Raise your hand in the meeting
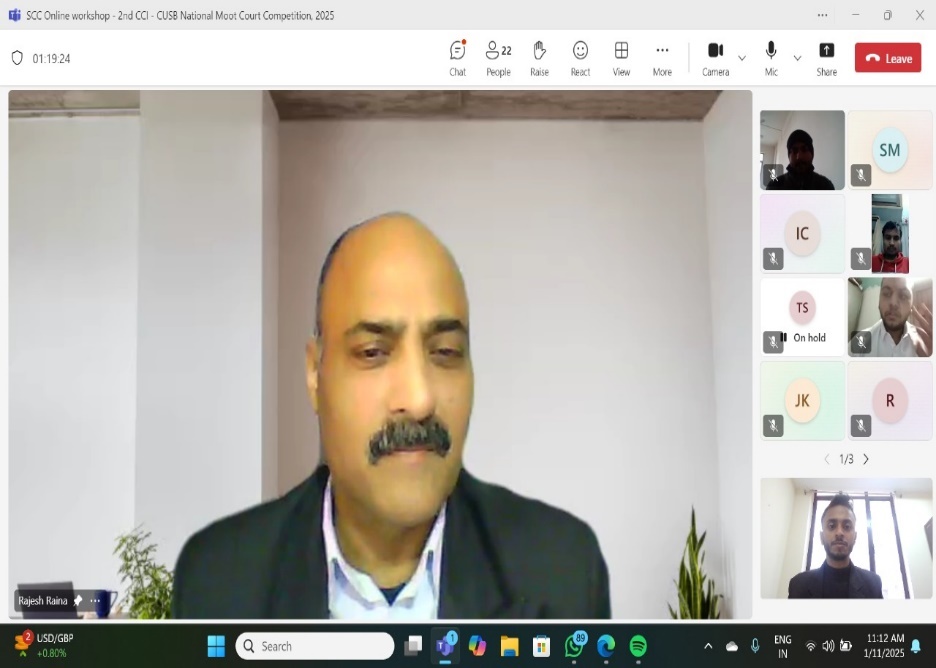Viewport: 936px width, 668px height. pyautogui.click(x=539, y=58)
